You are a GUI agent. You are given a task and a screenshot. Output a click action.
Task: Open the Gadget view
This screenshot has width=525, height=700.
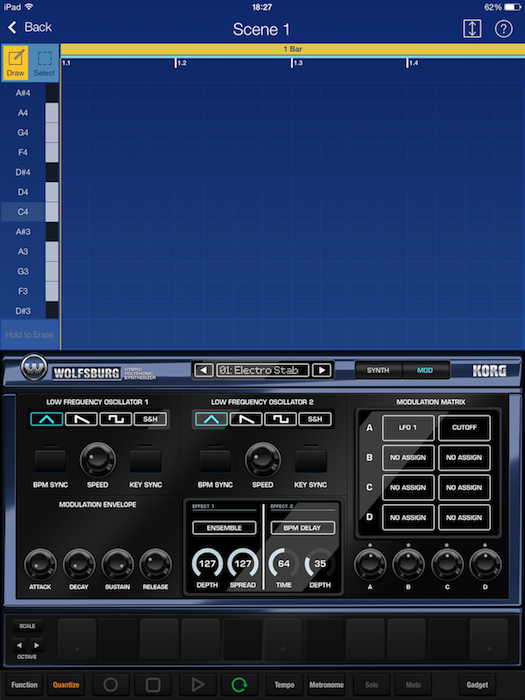[x=477, y=685]
